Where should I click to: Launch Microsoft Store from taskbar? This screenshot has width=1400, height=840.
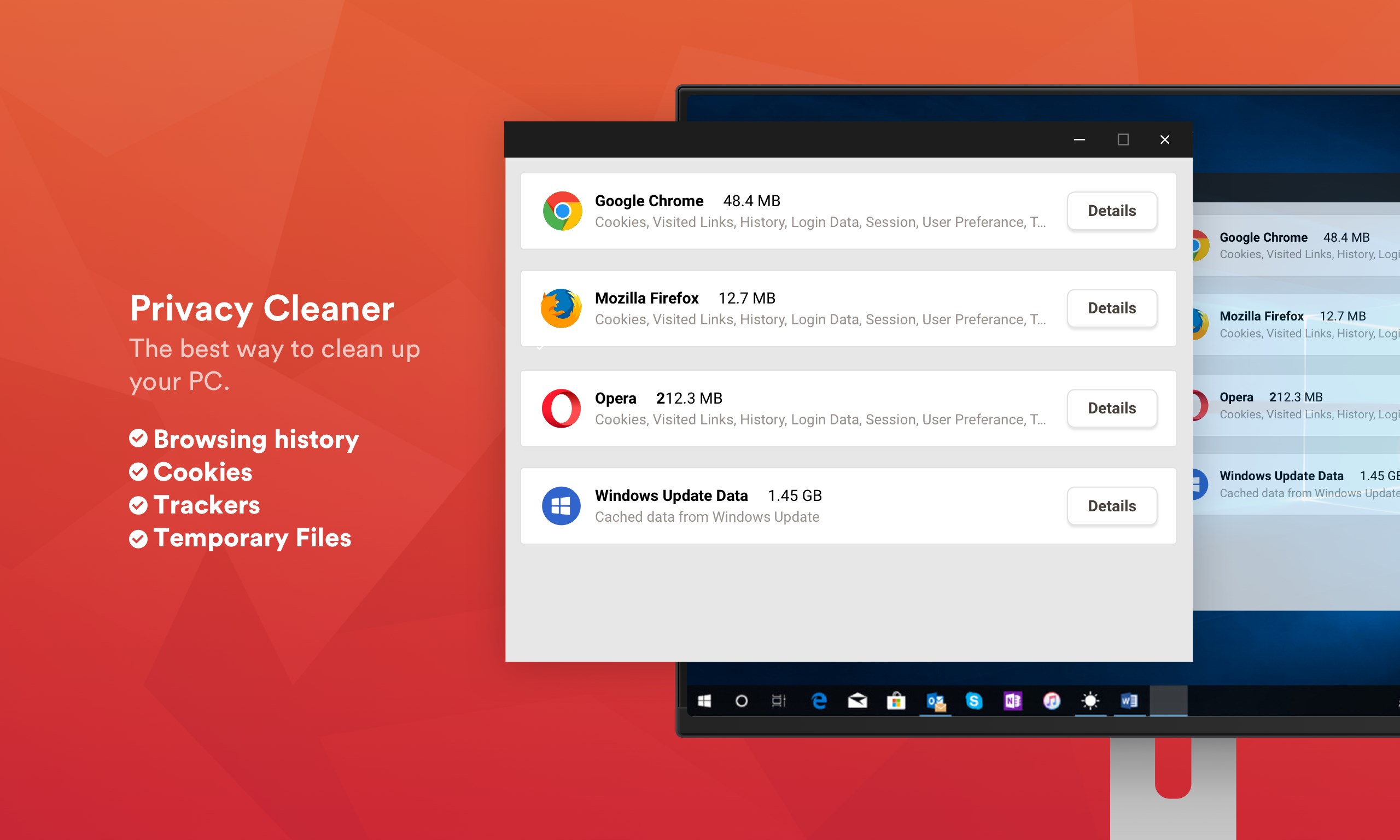[896, 701]
